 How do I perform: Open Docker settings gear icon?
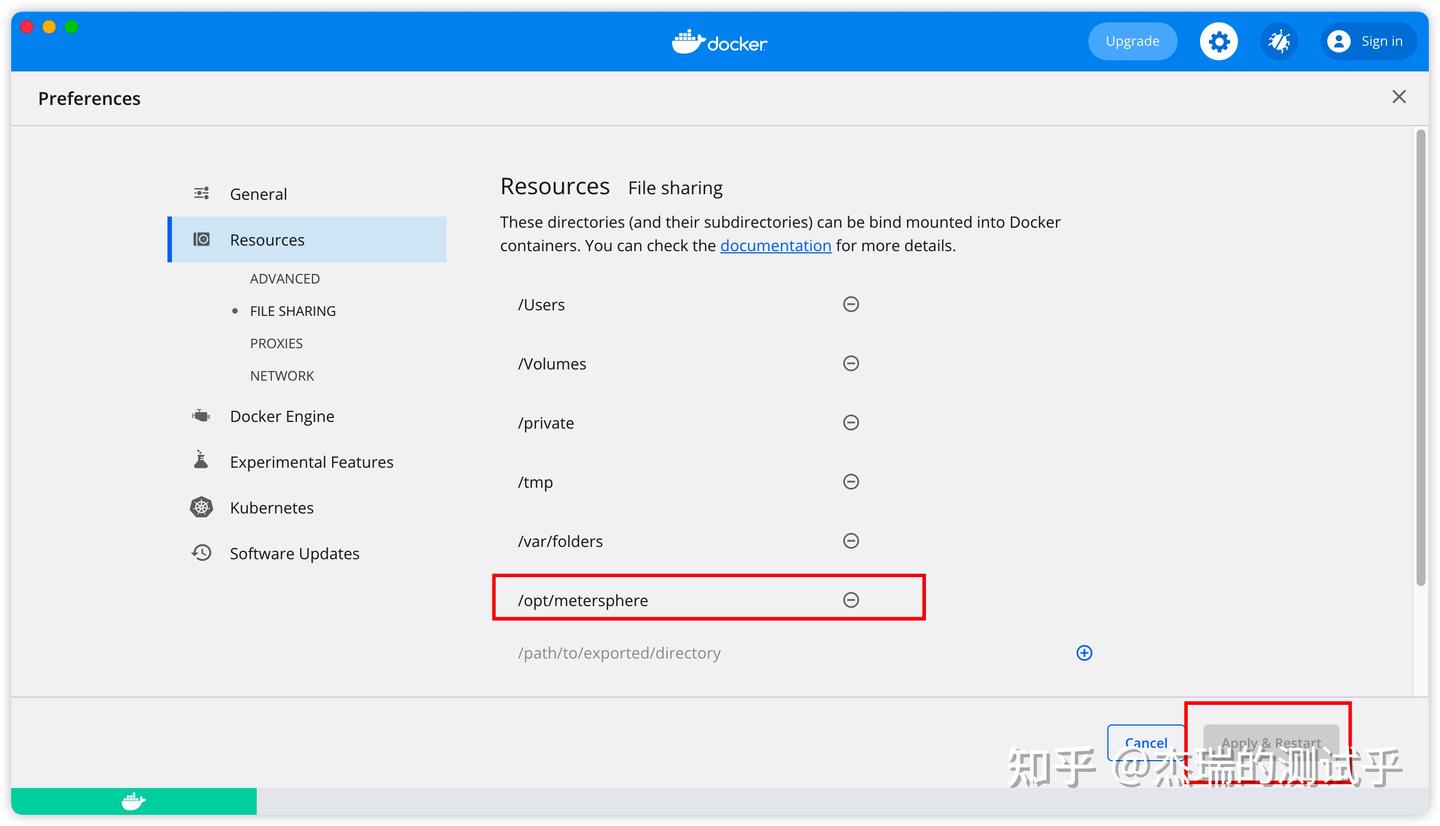(1218, 41)
